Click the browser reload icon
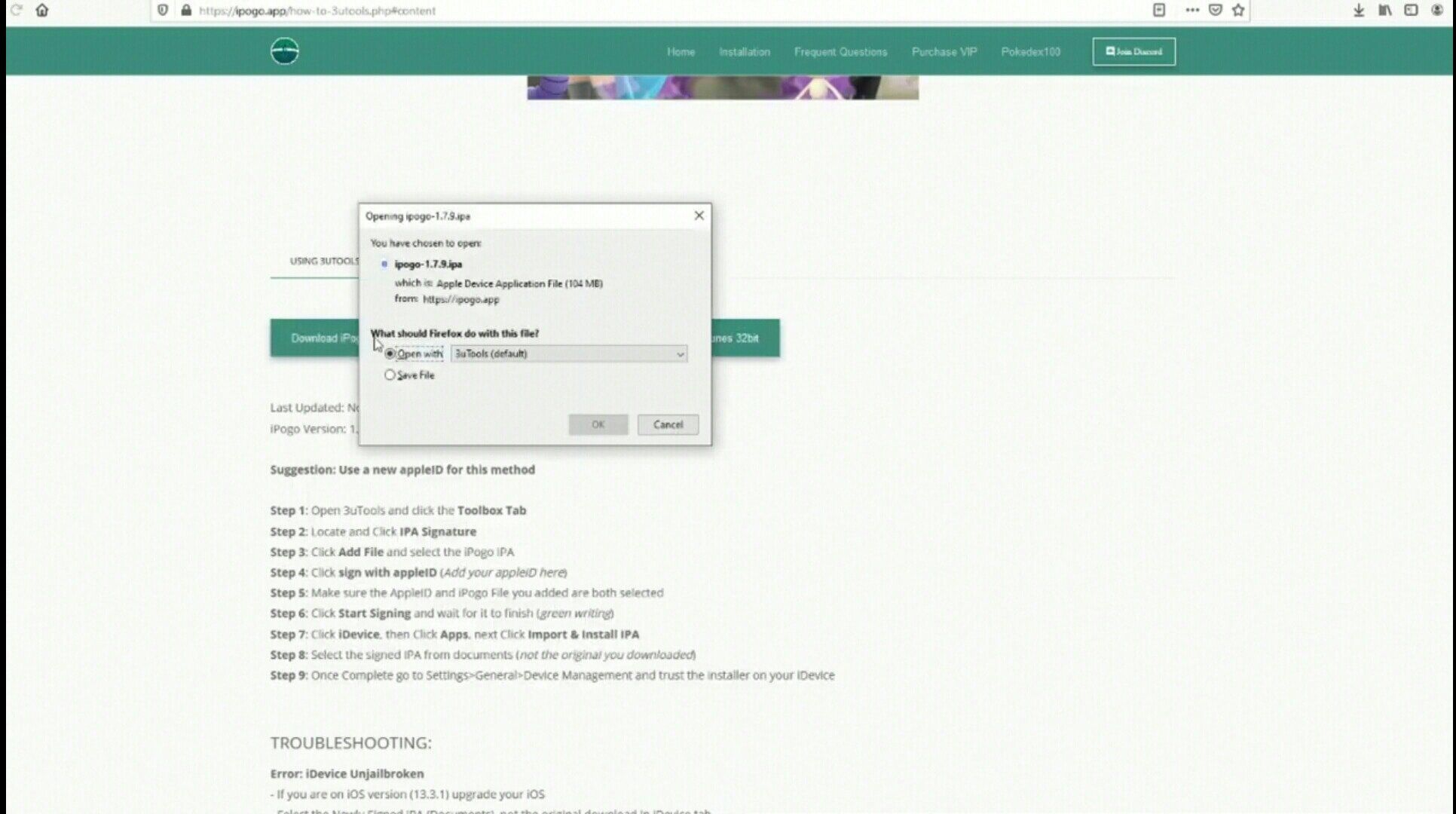 point(16,11)
